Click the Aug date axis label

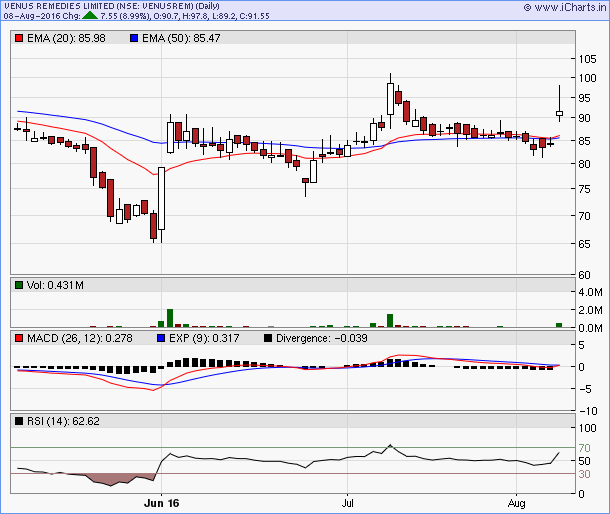coord(517,503)
